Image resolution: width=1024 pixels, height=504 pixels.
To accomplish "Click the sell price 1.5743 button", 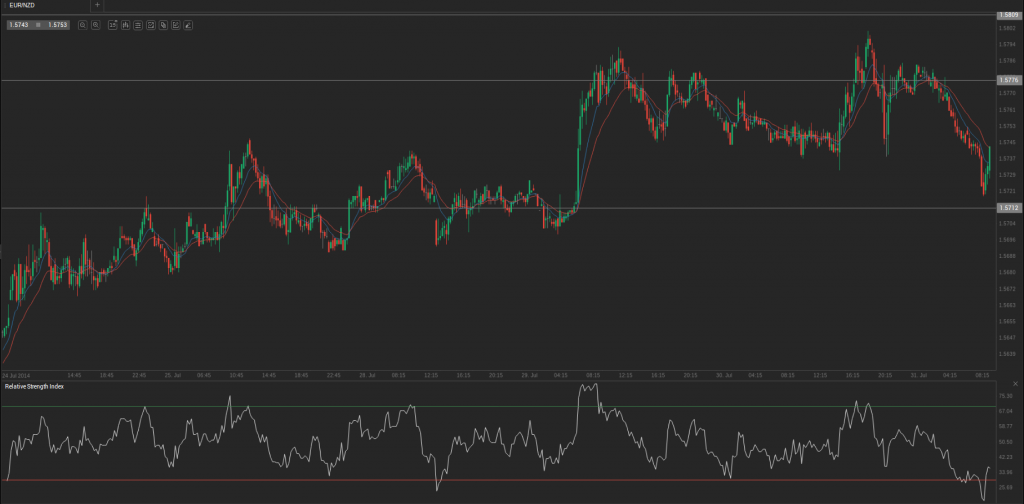I will coord(20,24).
